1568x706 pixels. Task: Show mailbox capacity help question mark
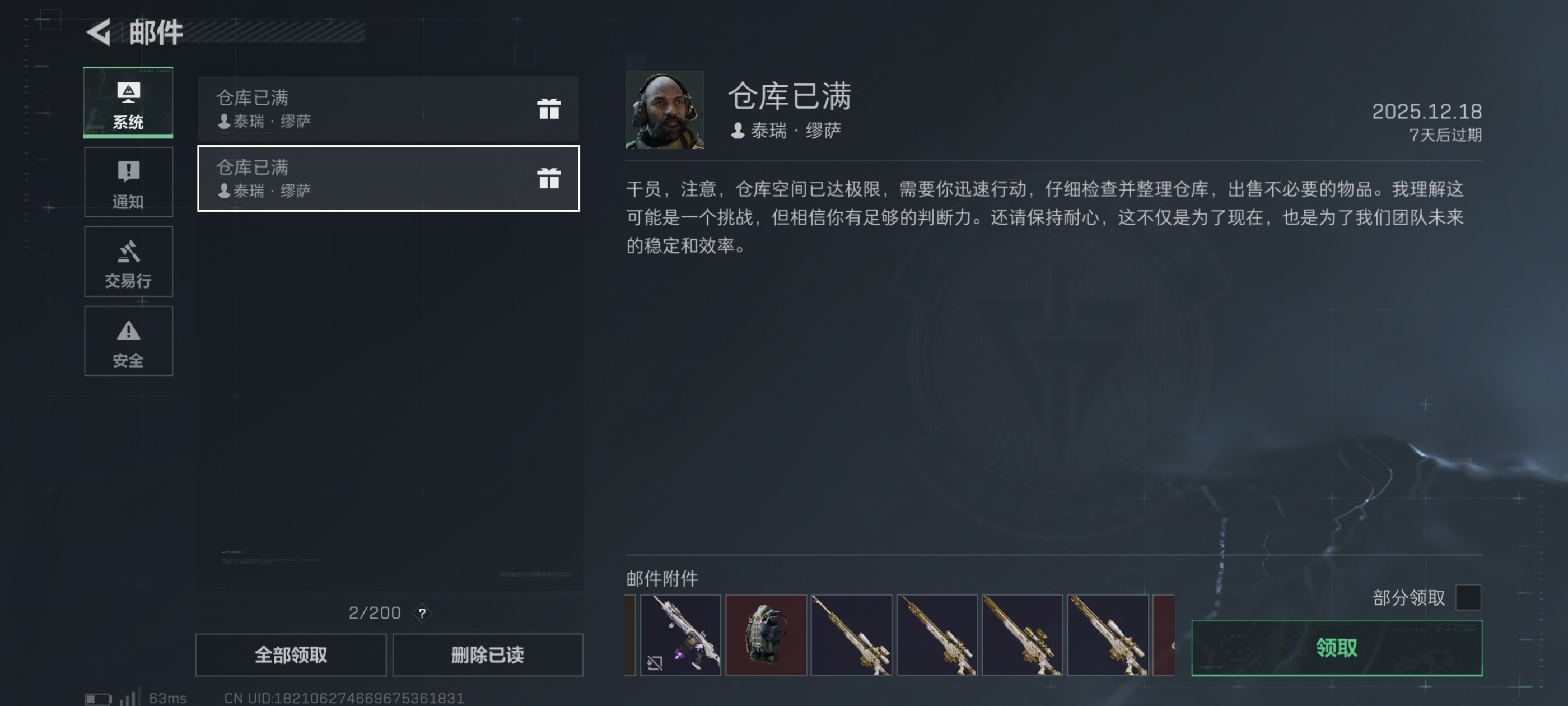422,613
